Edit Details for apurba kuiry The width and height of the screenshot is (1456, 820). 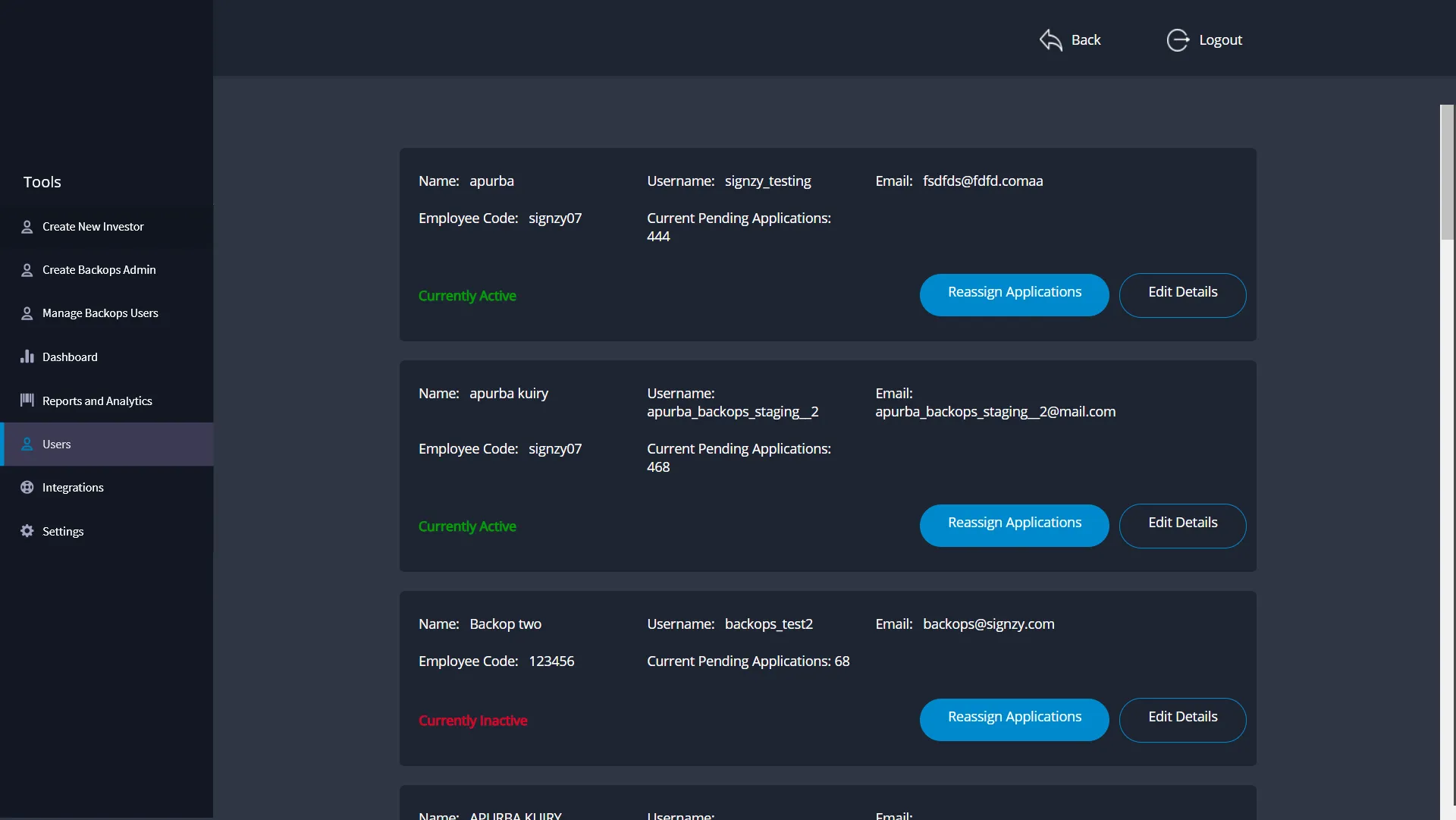[x=1182, y=526]
